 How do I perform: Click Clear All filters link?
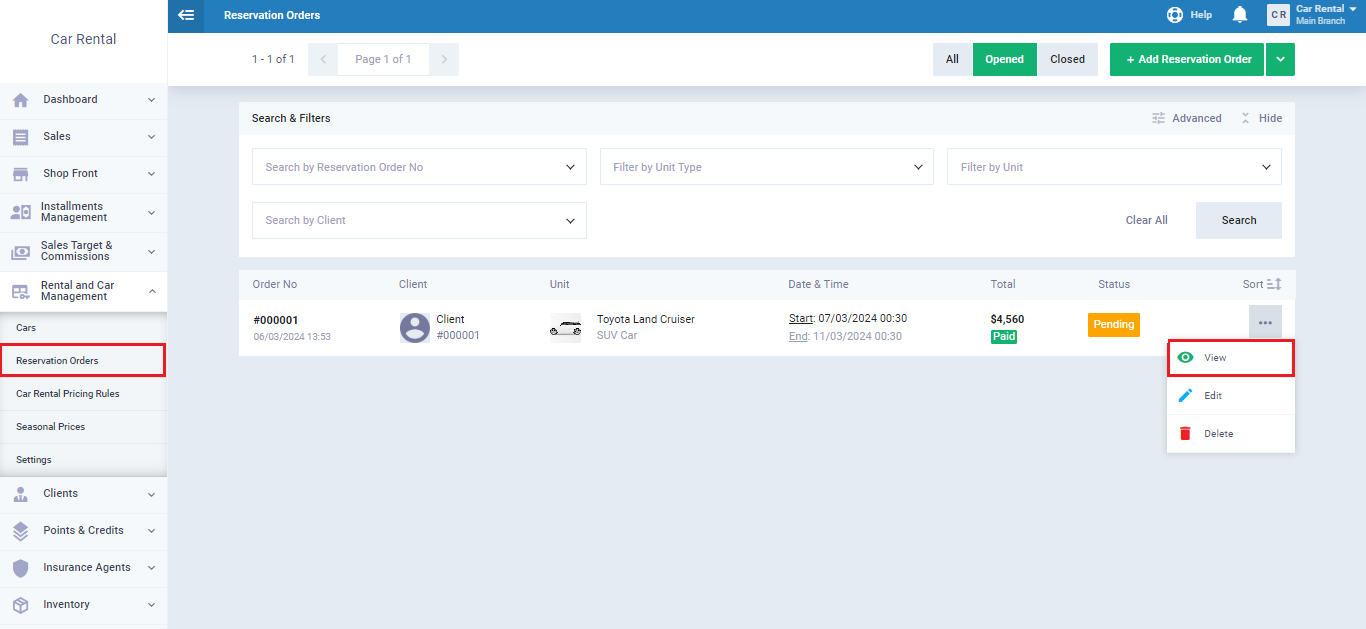coord(1146,220)
